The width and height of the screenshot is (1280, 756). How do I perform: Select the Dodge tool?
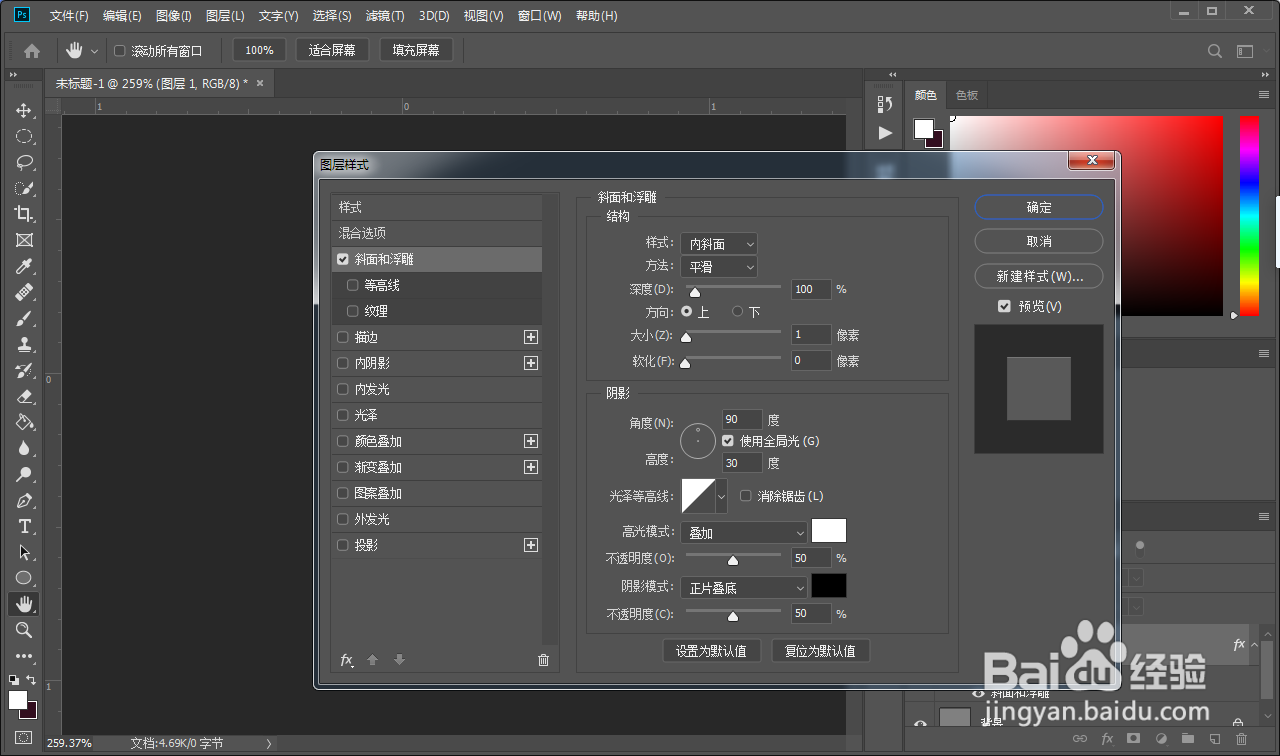24,474
